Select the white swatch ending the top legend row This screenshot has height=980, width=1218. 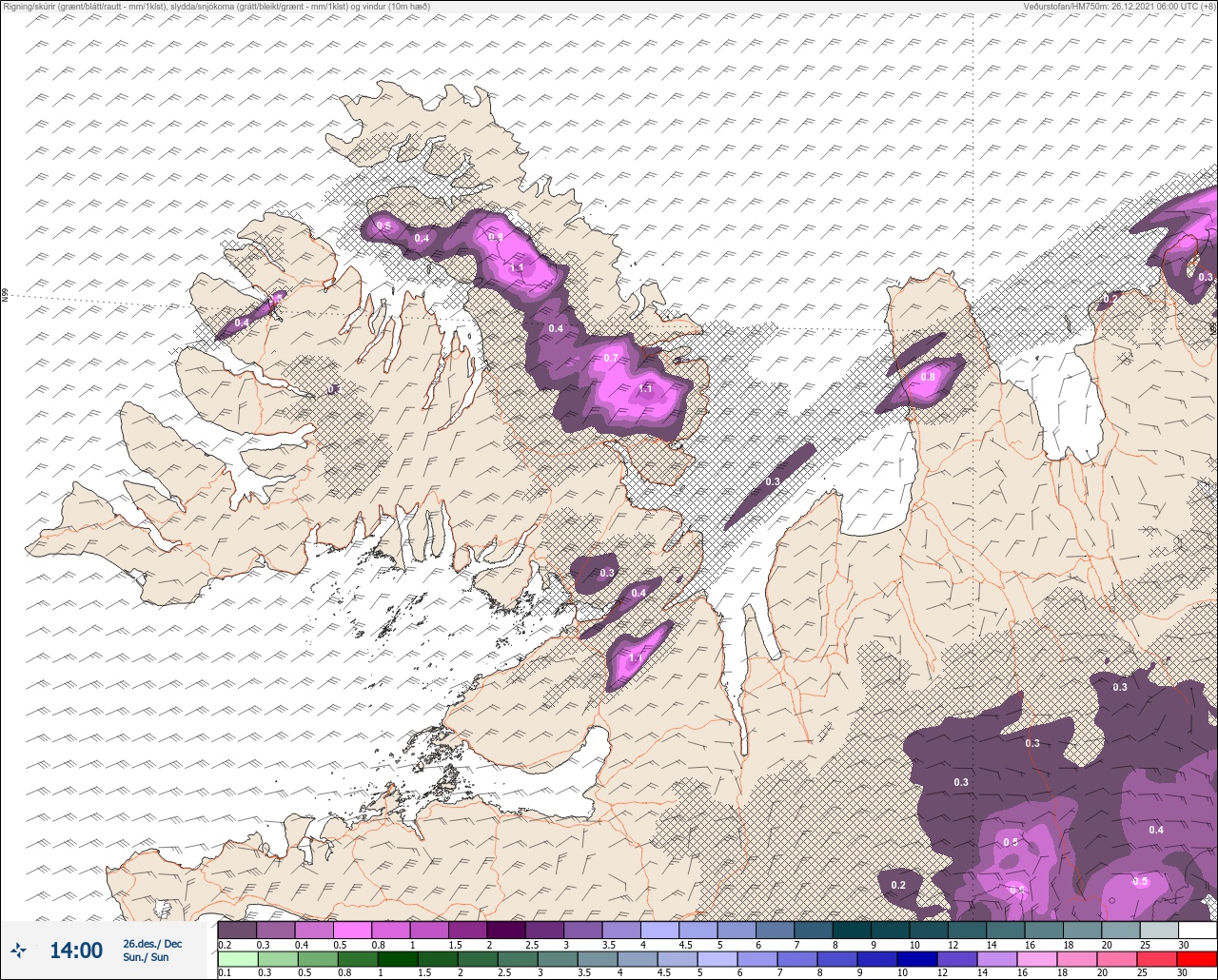[x=1197, y=930]
